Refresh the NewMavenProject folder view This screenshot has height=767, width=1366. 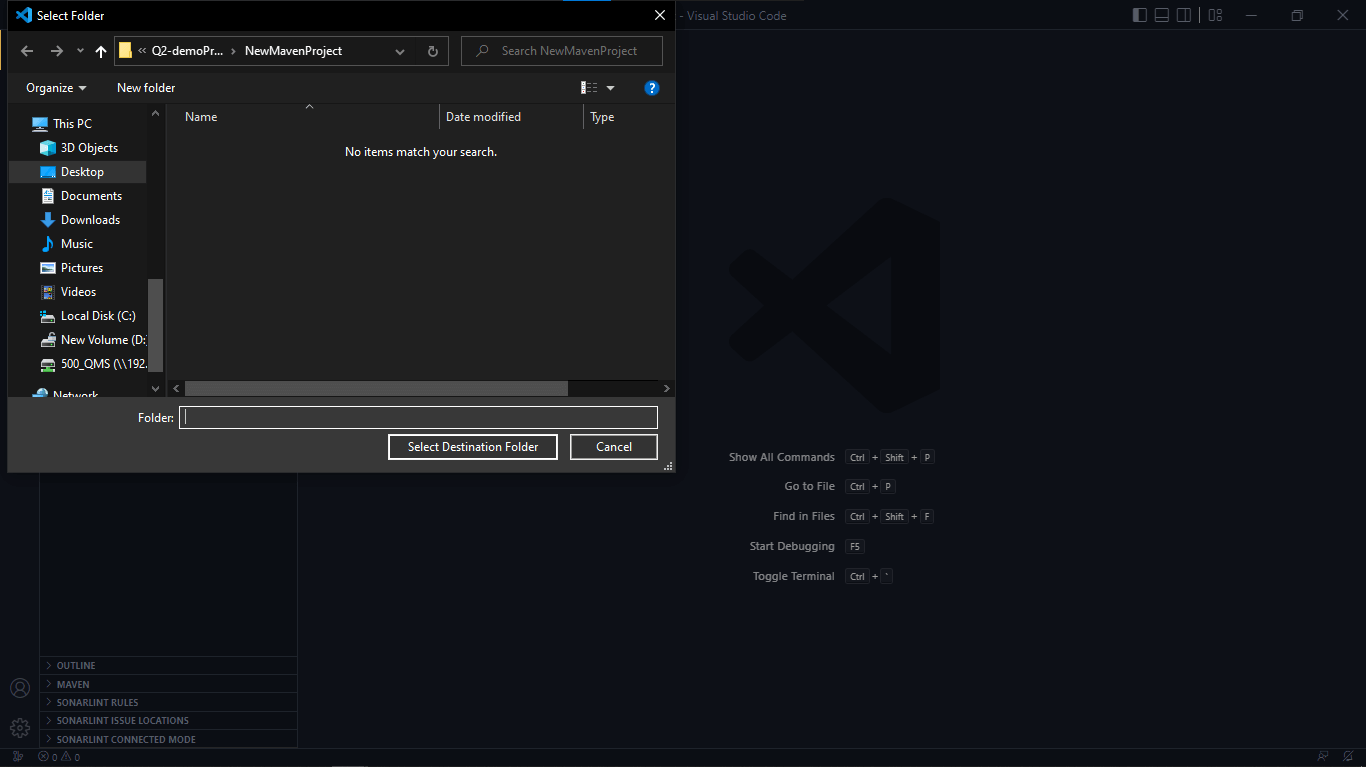pyautogui.click(x=432, y=51)
